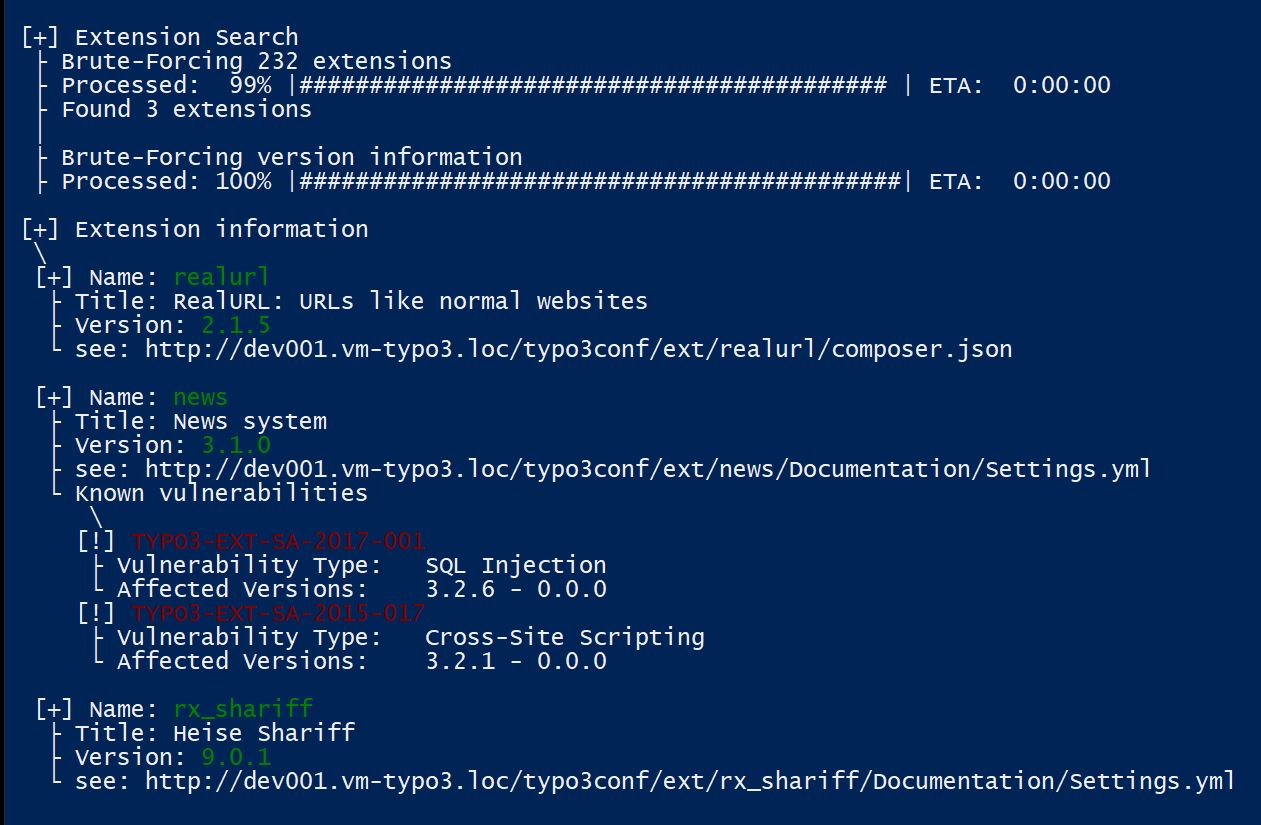Click the green realurl extension name
The height and width of the screenshot is (825, 1261).
click(222, 278)
